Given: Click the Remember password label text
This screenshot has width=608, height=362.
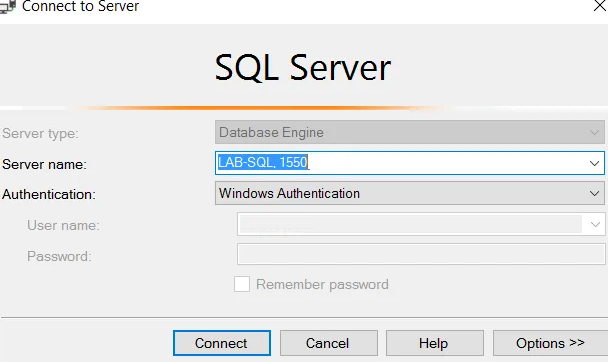Looking at the screenshot, I should [322, 284].
